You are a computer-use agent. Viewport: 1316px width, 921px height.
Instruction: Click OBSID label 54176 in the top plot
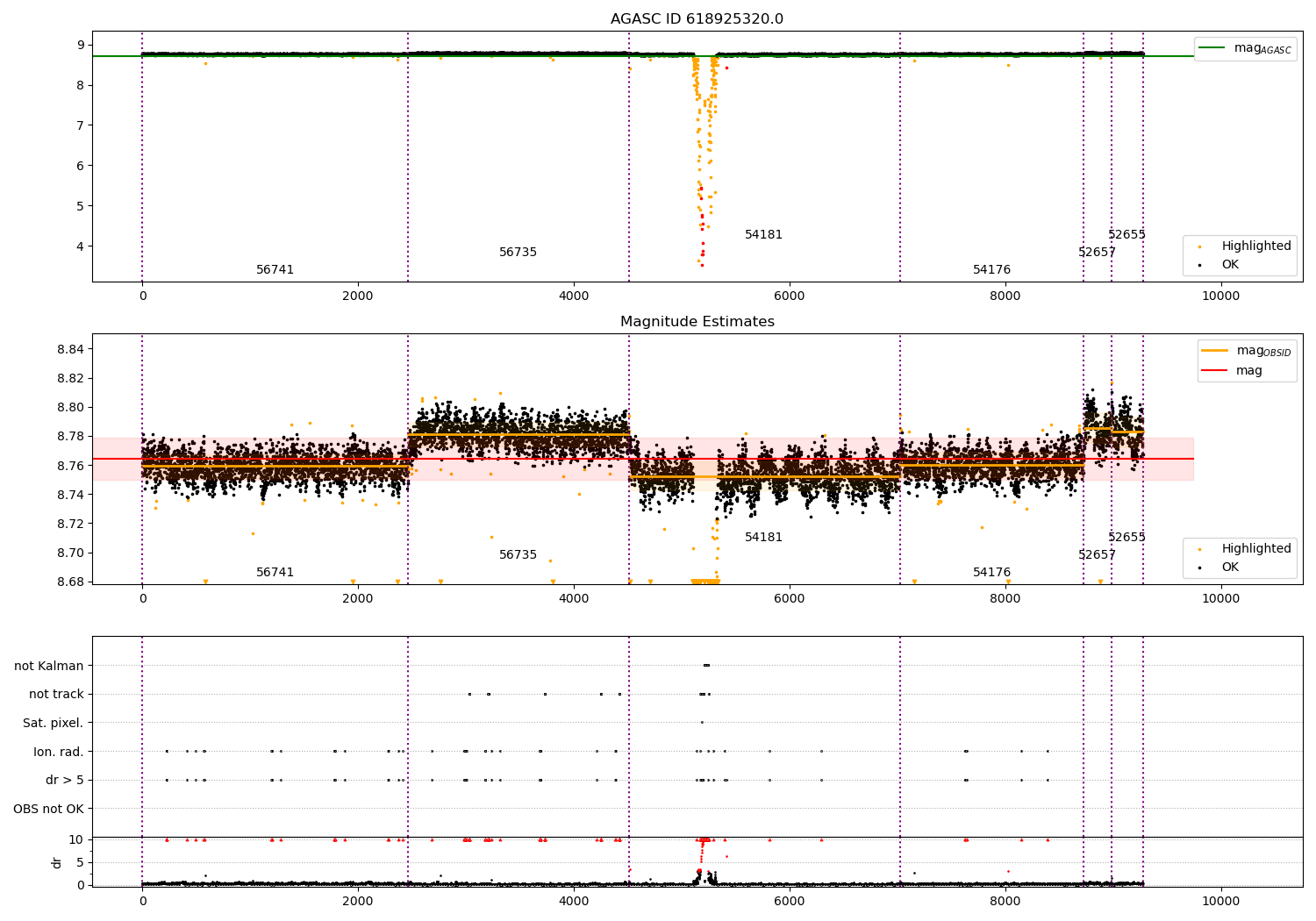point(991,270)
